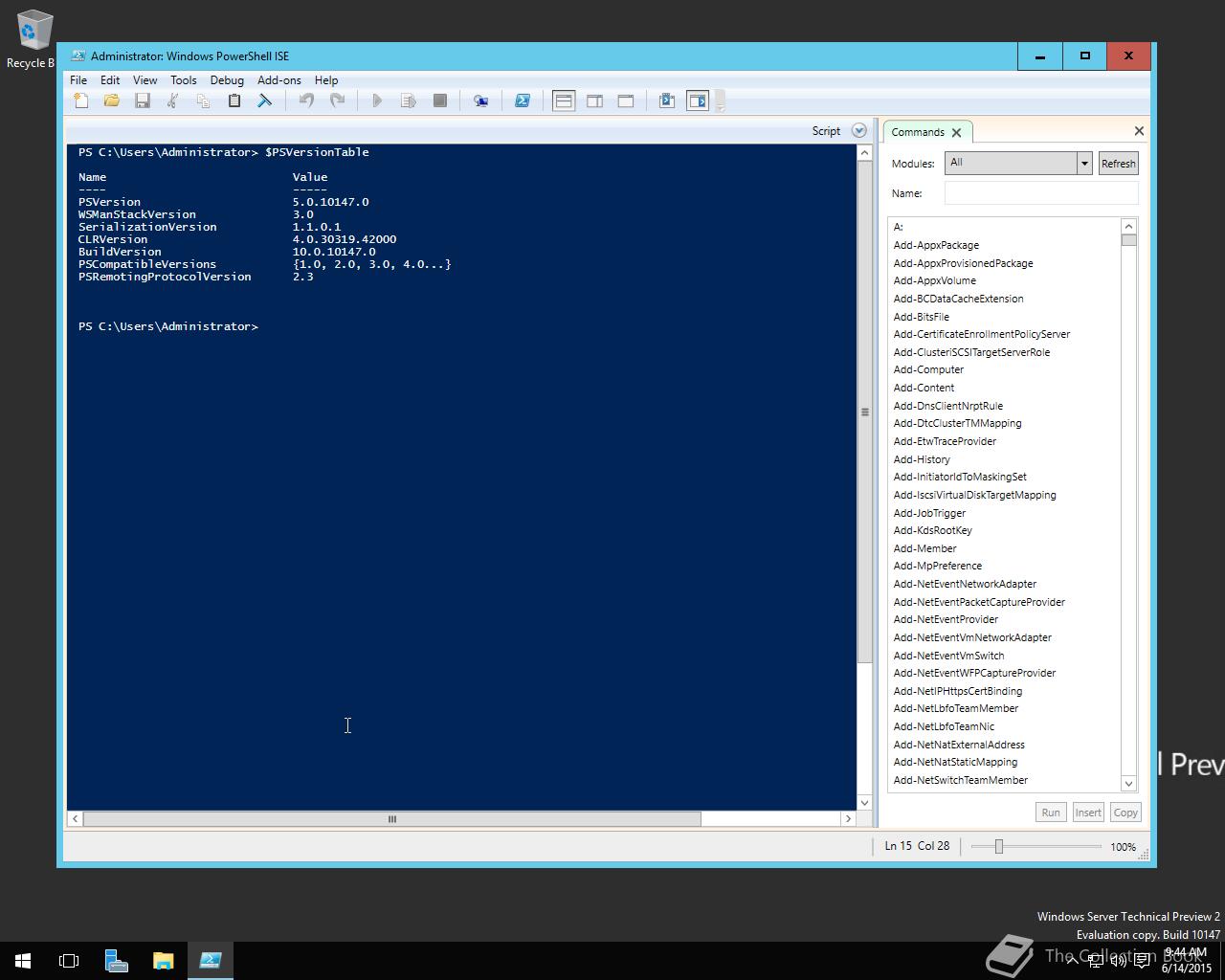The image size is (1225, 980).
Task: Open the File menu
Action: point(78,80)
